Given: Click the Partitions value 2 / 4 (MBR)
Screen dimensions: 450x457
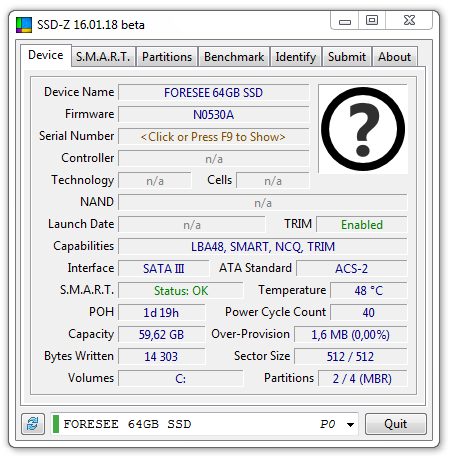Looking at the screenshot, I should [x=363, y=379].
